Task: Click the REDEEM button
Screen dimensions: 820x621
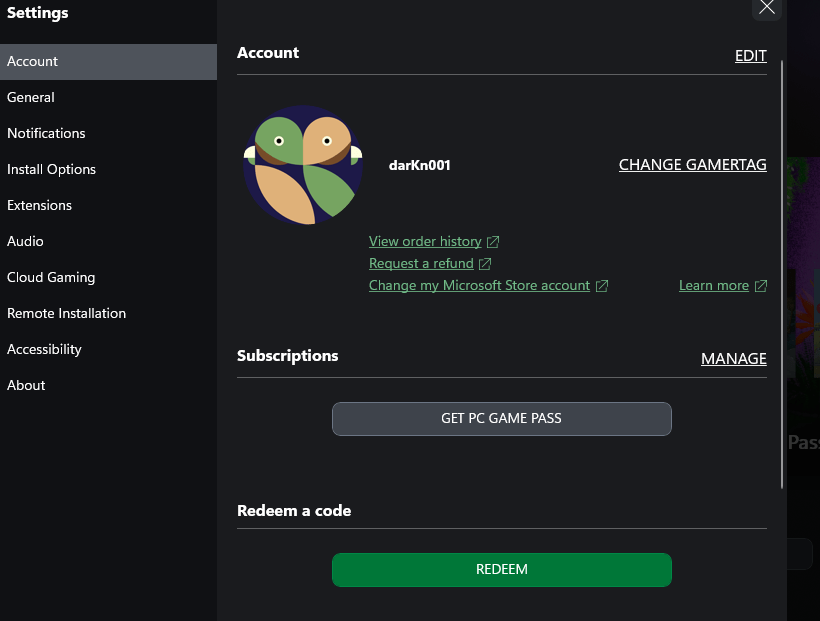Action: click(x=501, y=569)
